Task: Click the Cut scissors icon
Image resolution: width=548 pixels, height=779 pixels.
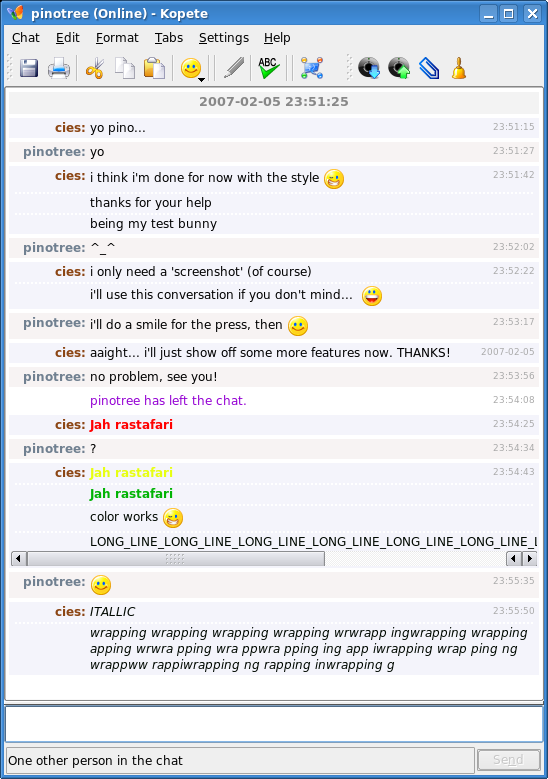Action: pyautogui.click(x=94, y=68)
